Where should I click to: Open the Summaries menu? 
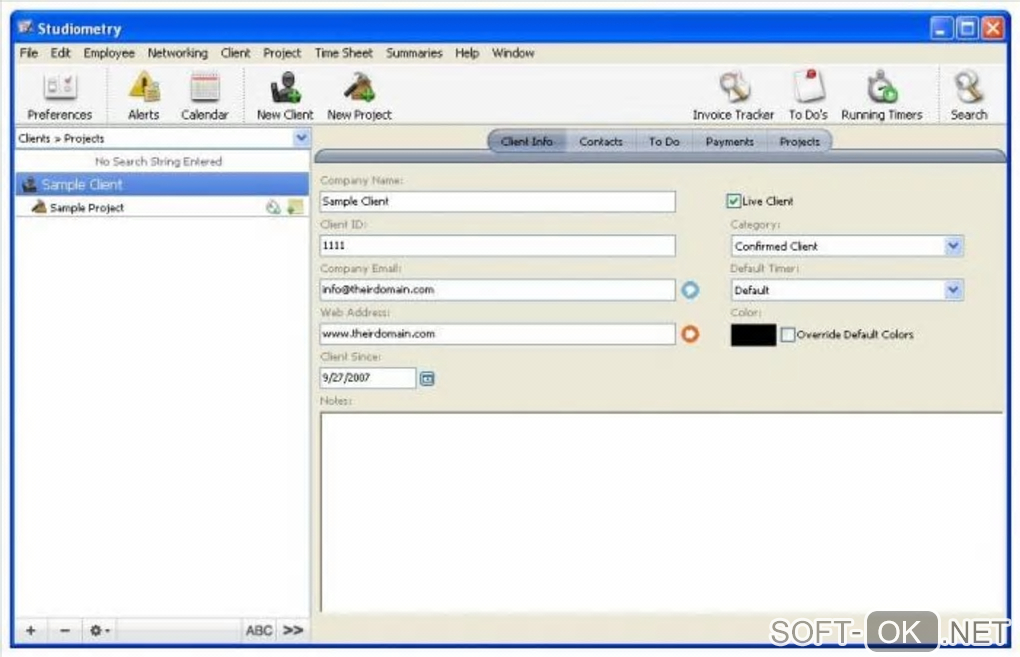[x=414, y=53]
